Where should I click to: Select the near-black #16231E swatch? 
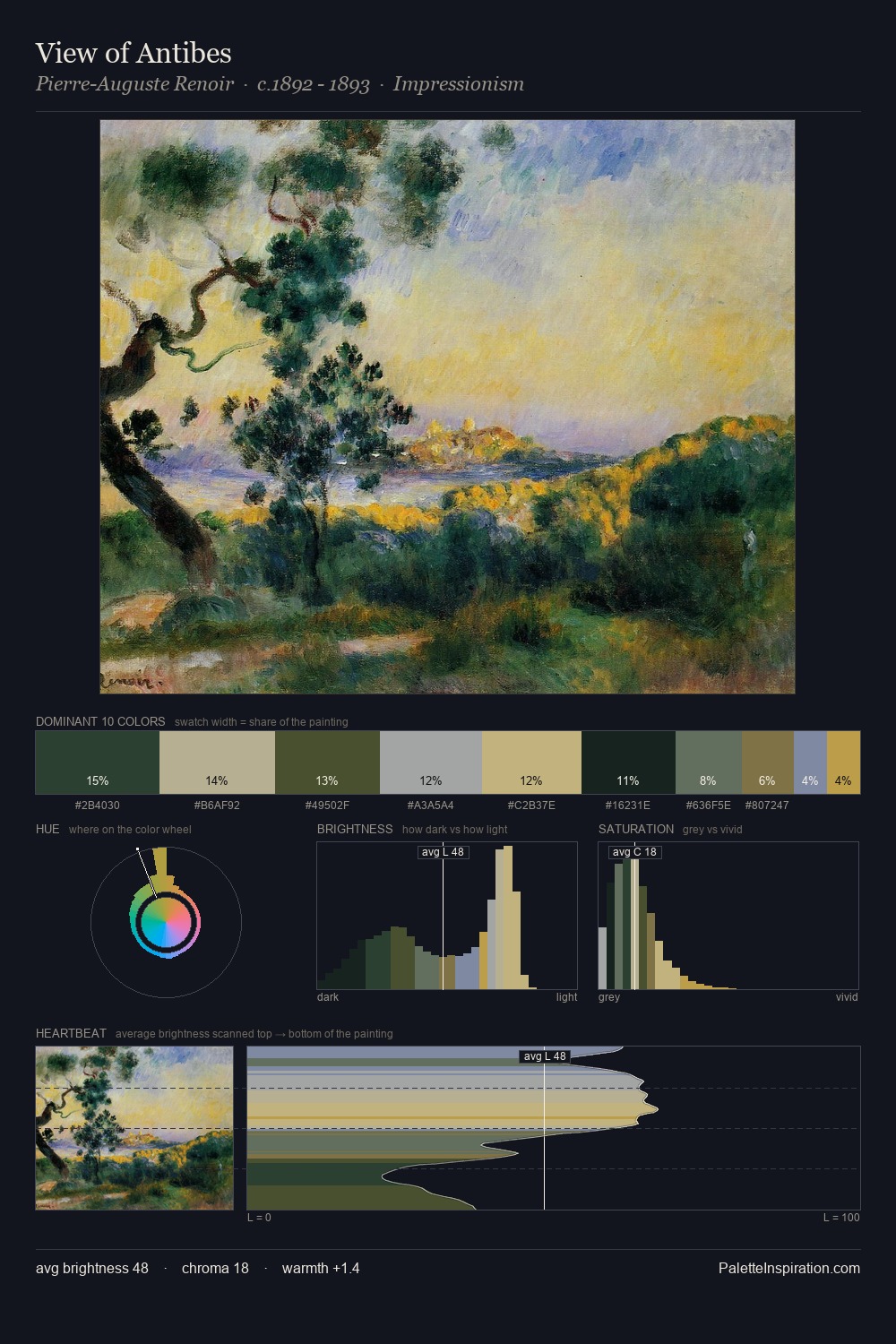pyautogui.click(x=628, y=762)
